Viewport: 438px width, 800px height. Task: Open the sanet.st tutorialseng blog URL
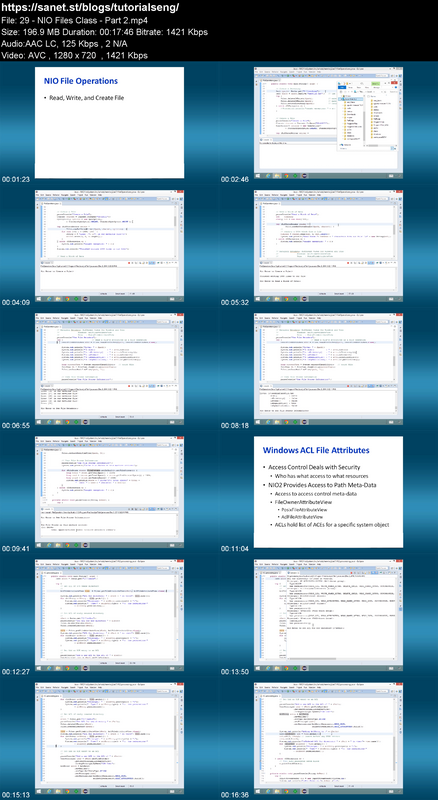click(x=90, y=8)
